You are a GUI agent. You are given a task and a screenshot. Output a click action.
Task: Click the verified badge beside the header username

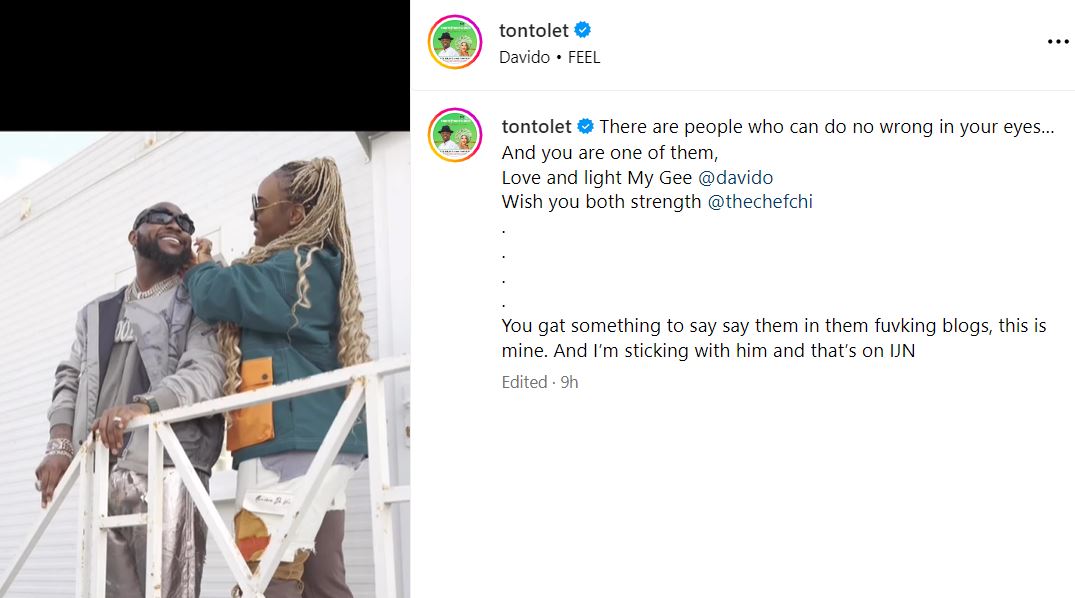point(583,31)
